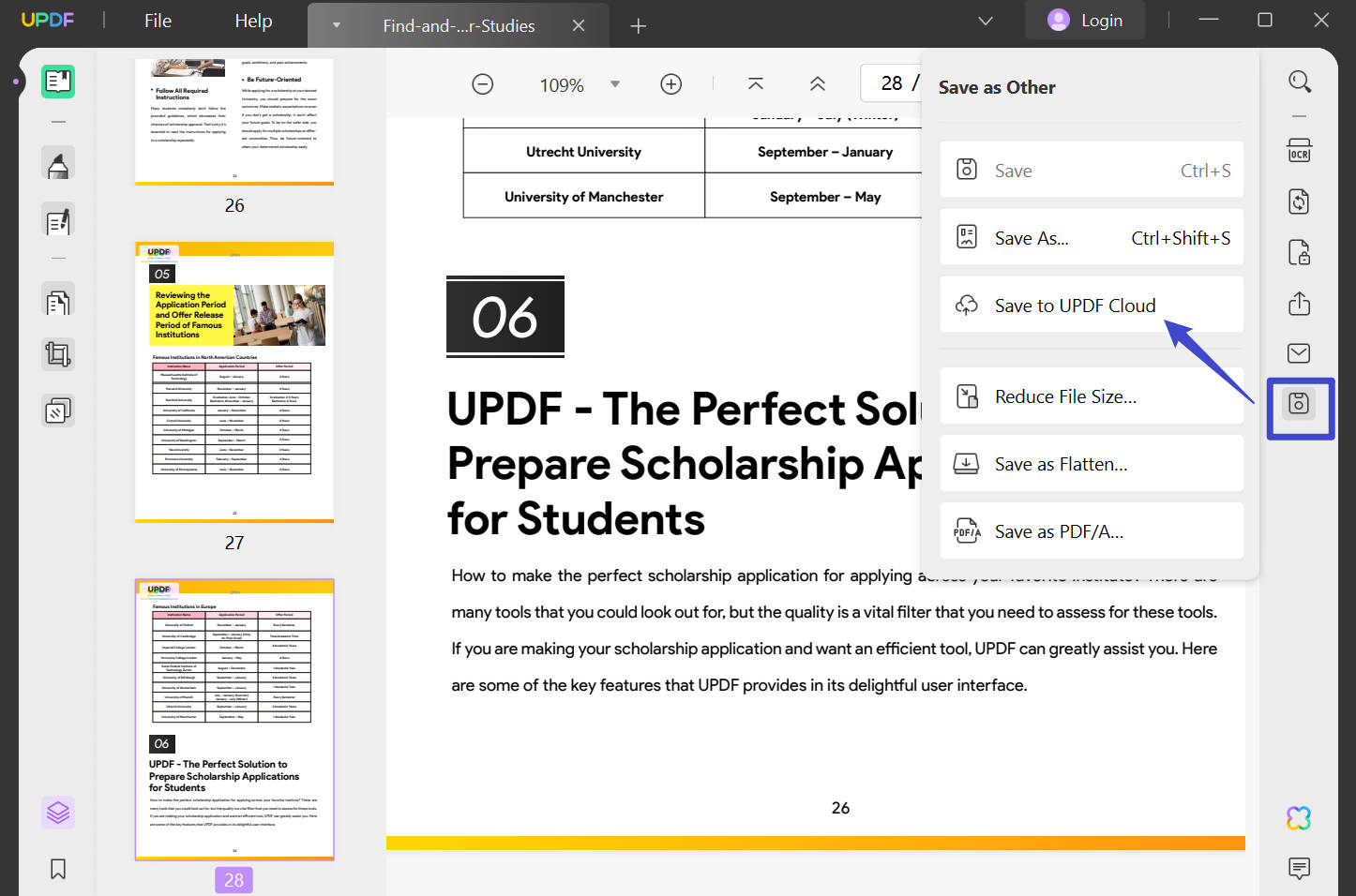Open the Protect PDF tool
The height and width of the screenshot is (896, 1356).
tap(1300, 253)
